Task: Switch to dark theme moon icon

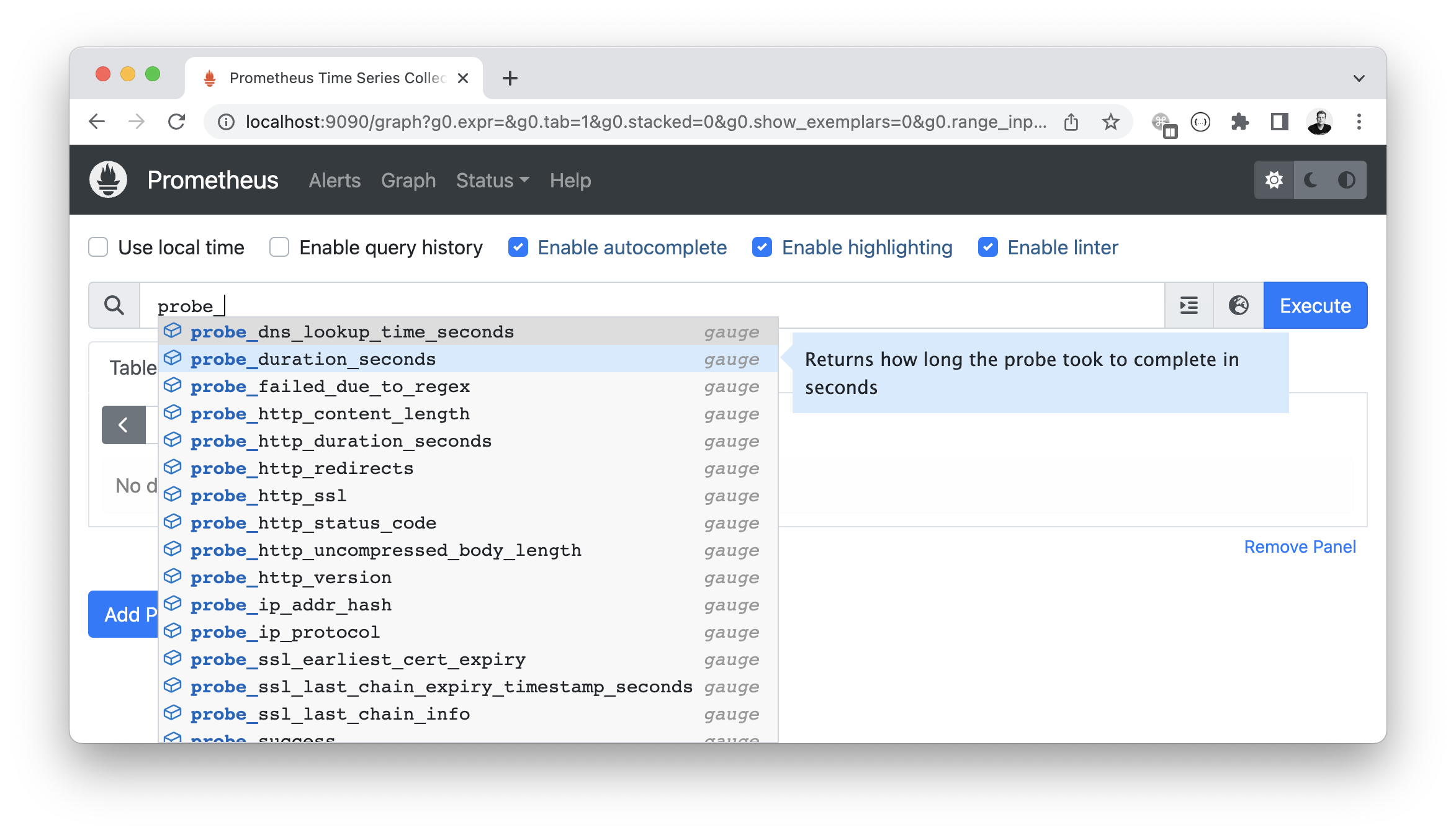Action: click(x=1311, y=181)
